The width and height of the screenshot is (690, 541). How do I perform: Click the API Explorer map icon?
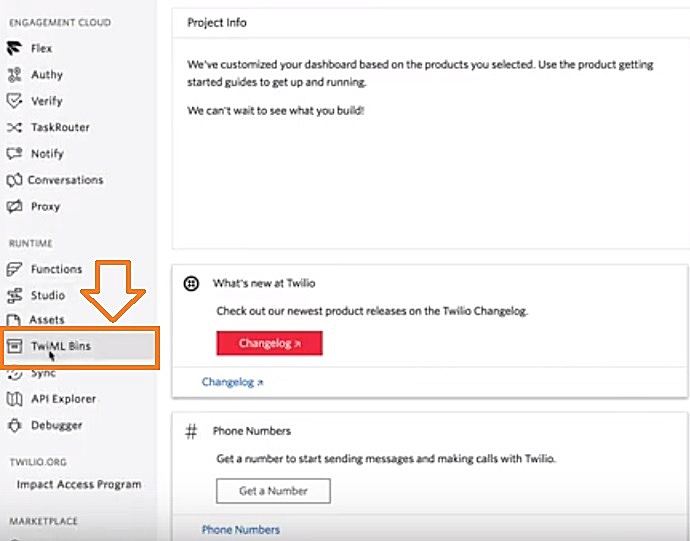(14, 399)
